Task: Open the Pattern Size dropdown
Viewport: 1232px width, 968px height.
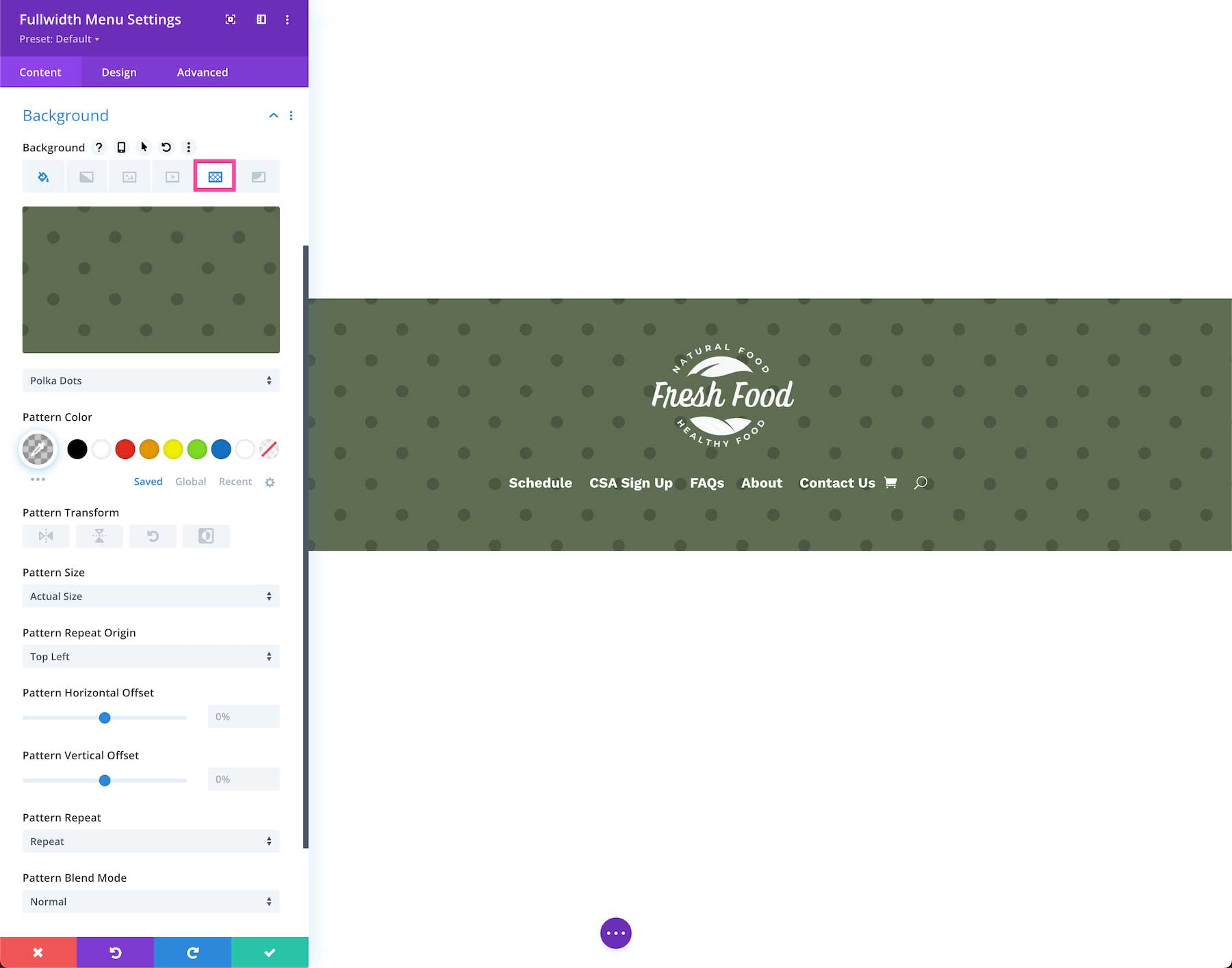Action: pyautogui.click(x=151, y=596)
